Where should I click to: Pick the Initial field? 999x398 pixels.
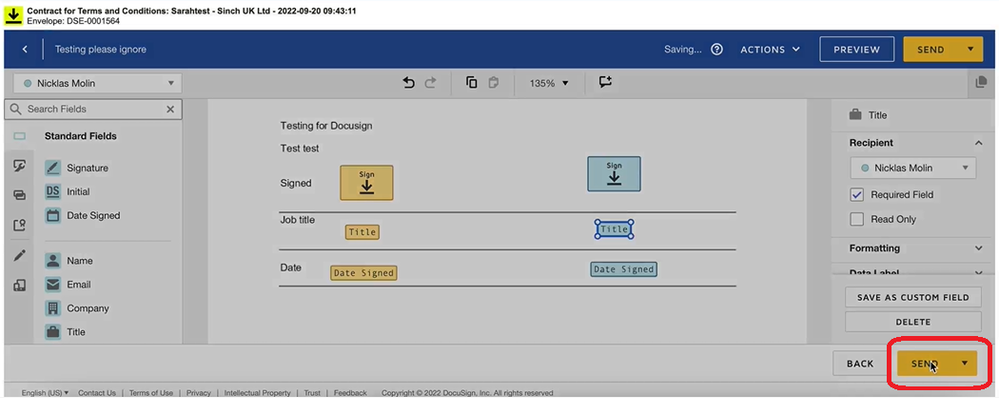click(x=68, y=192)
